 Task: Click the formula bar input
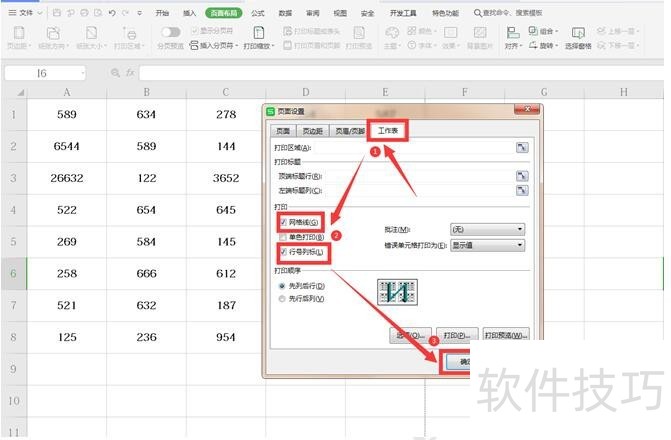click(x=401, y=73)
